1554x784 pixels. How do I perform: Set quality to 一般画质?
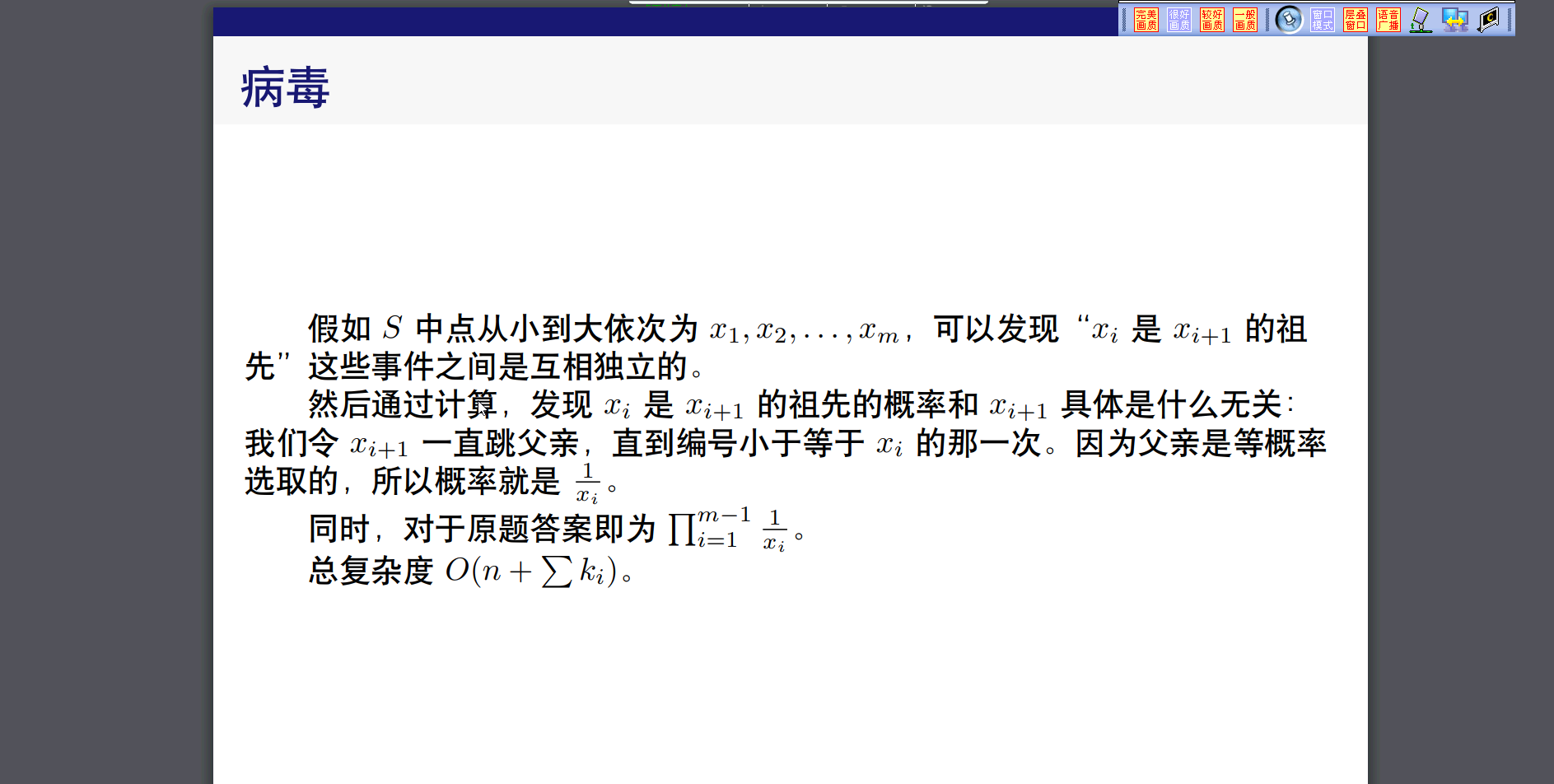coord(1244,20)
